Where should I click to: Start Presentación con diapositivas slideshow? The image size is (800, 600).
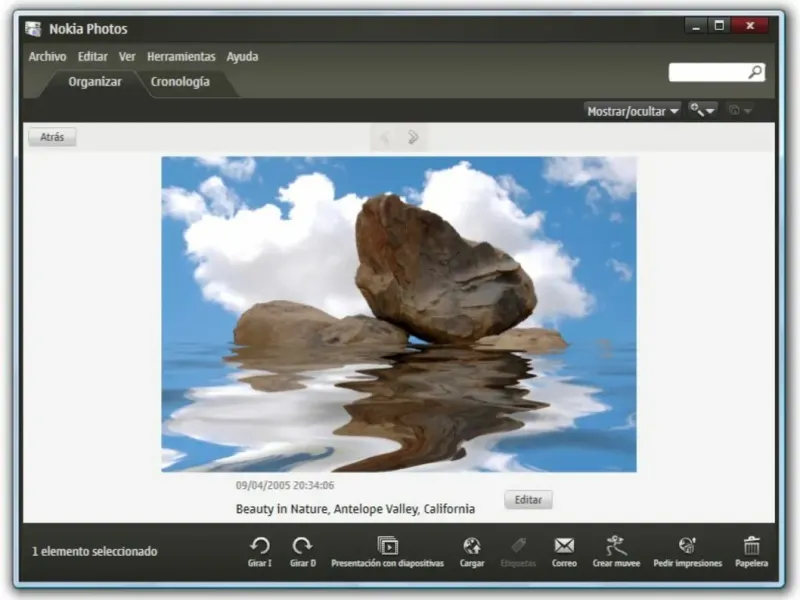387,552
